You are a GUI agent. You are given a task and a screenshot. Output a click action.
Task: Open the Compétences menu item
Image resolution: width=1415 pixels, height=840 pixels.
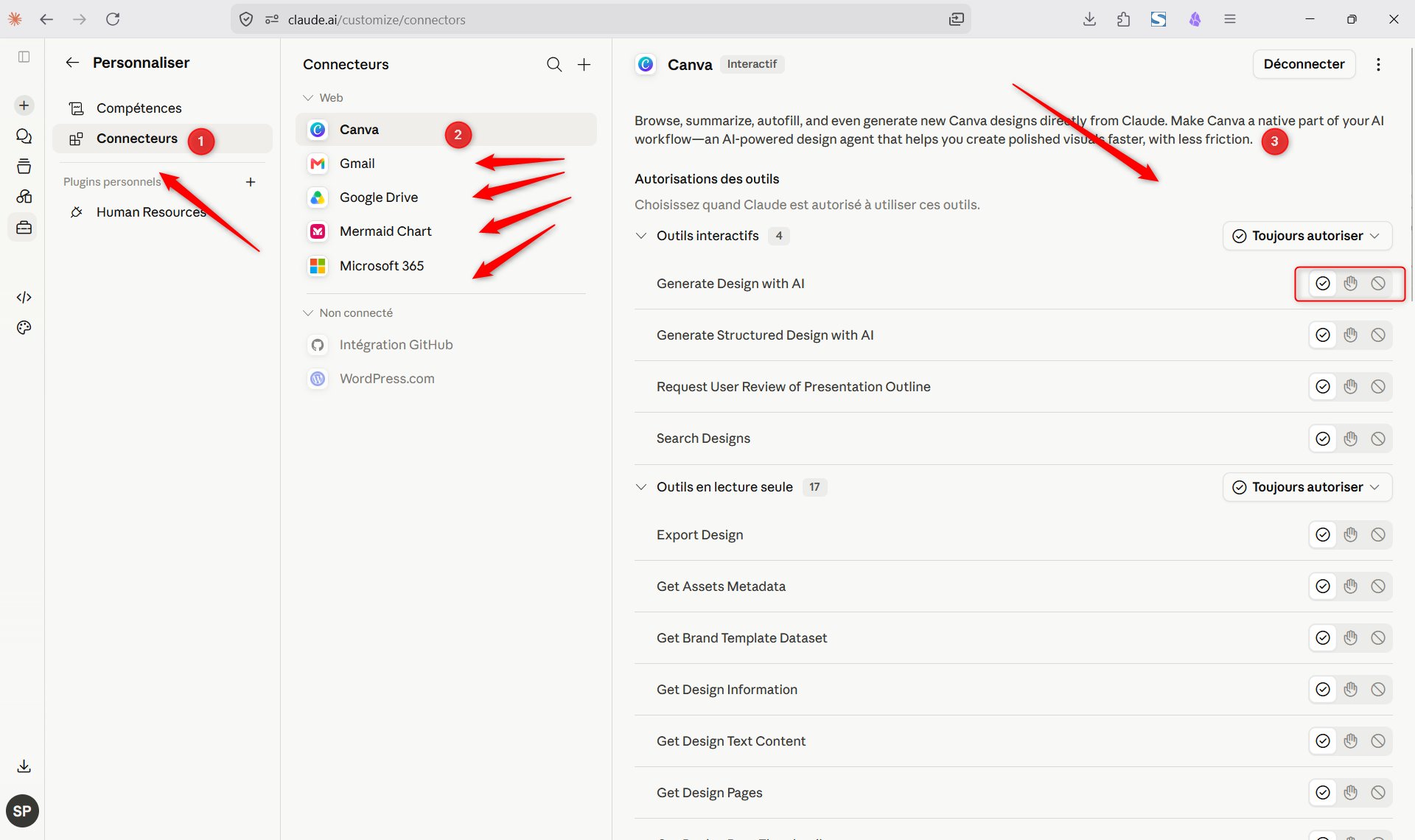pyautogui.click(x=162, y=108)
